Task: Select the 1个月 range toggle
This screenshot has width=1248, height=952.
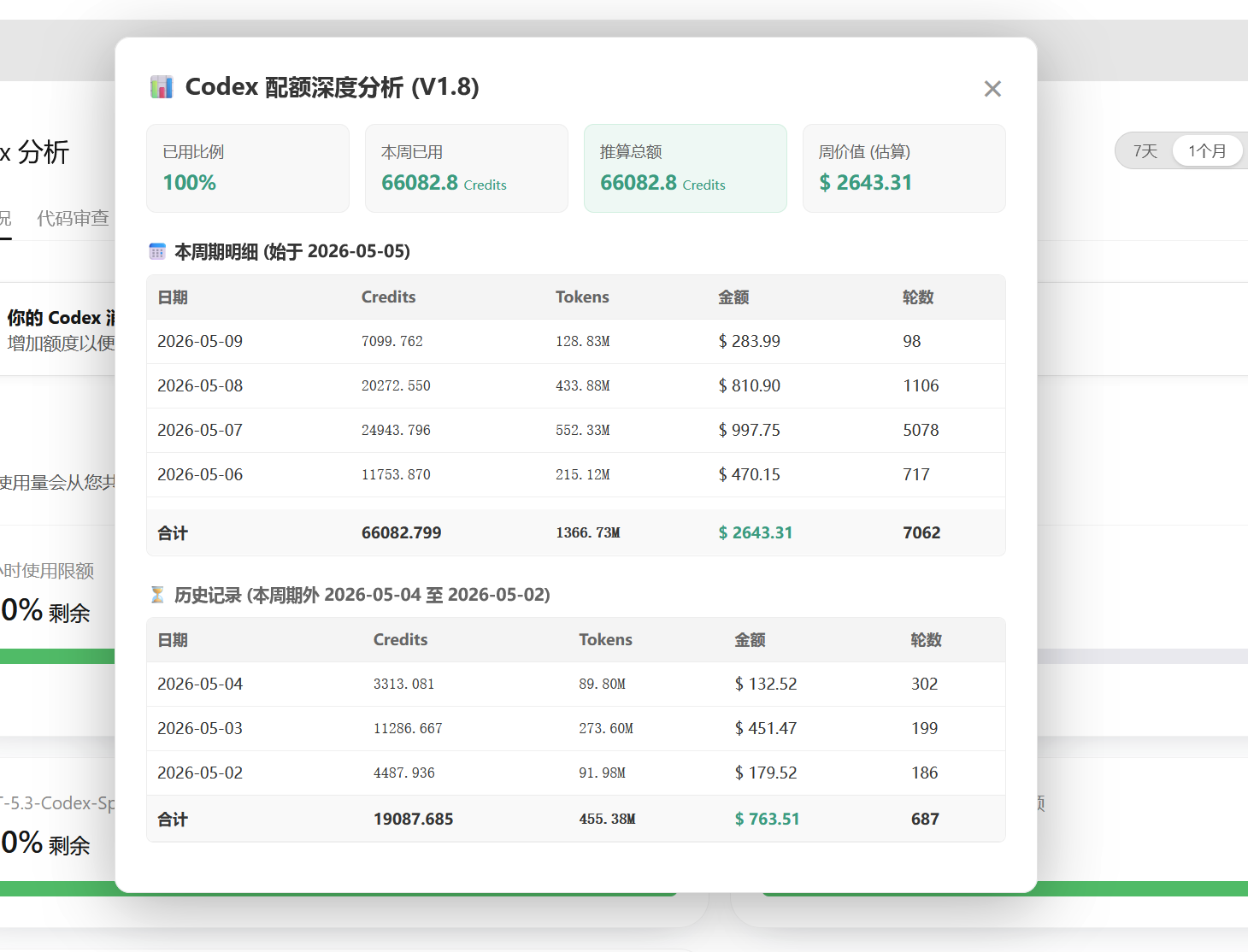Action: click(1207, 151)
